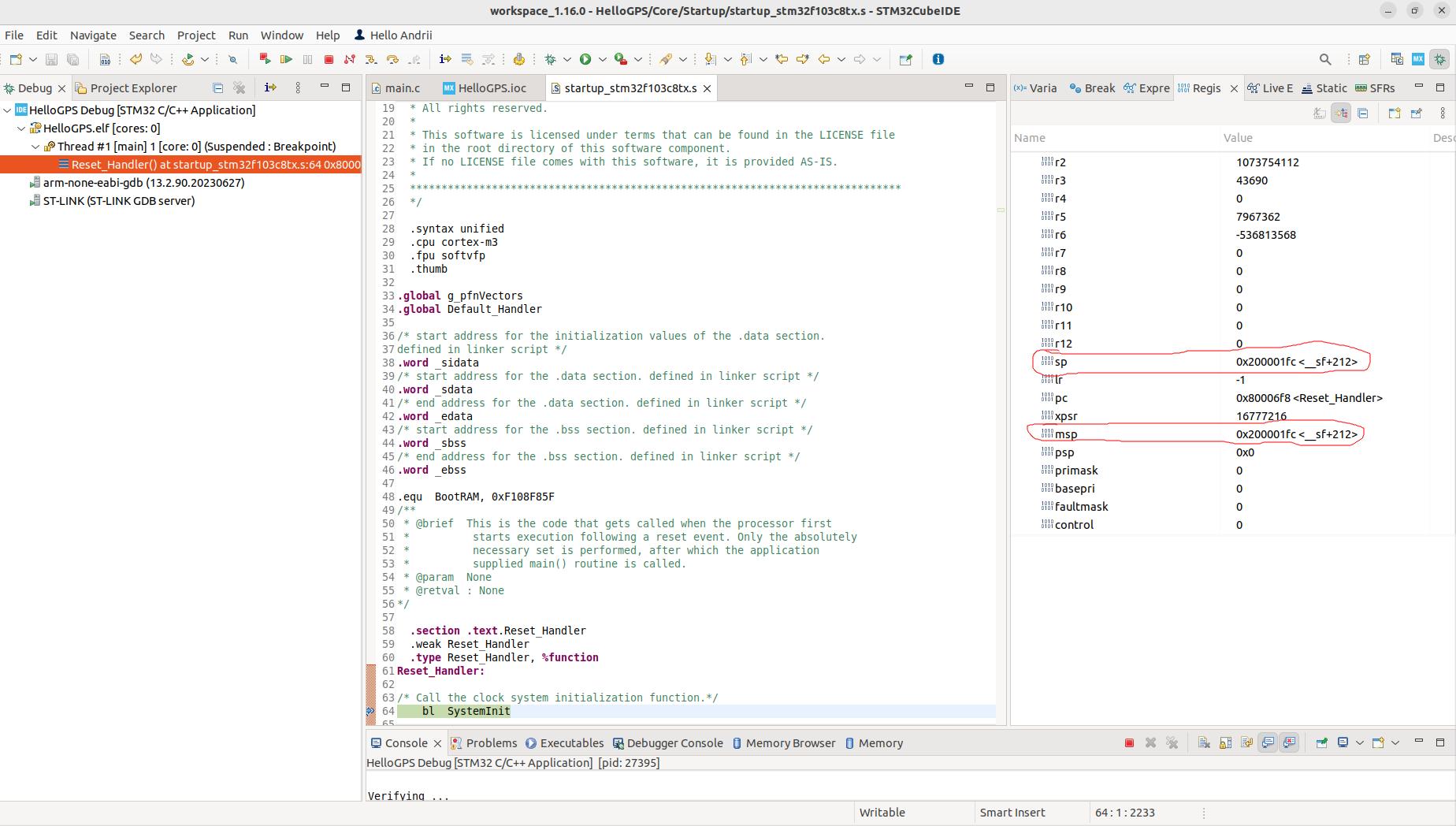Open the toolbar search magnifier

(1324, 59)
